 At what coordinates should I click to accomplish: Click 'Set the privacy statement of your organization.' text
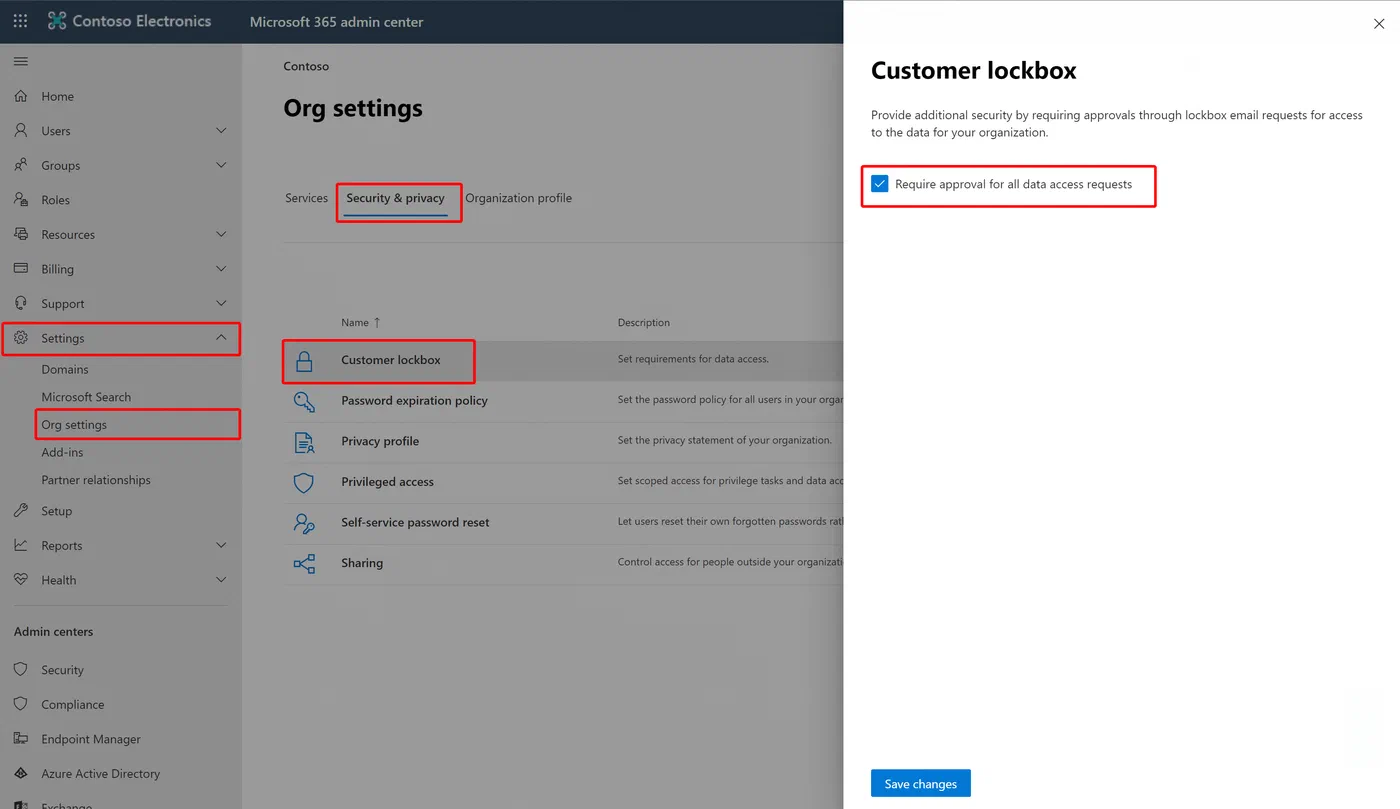[724, 441]
